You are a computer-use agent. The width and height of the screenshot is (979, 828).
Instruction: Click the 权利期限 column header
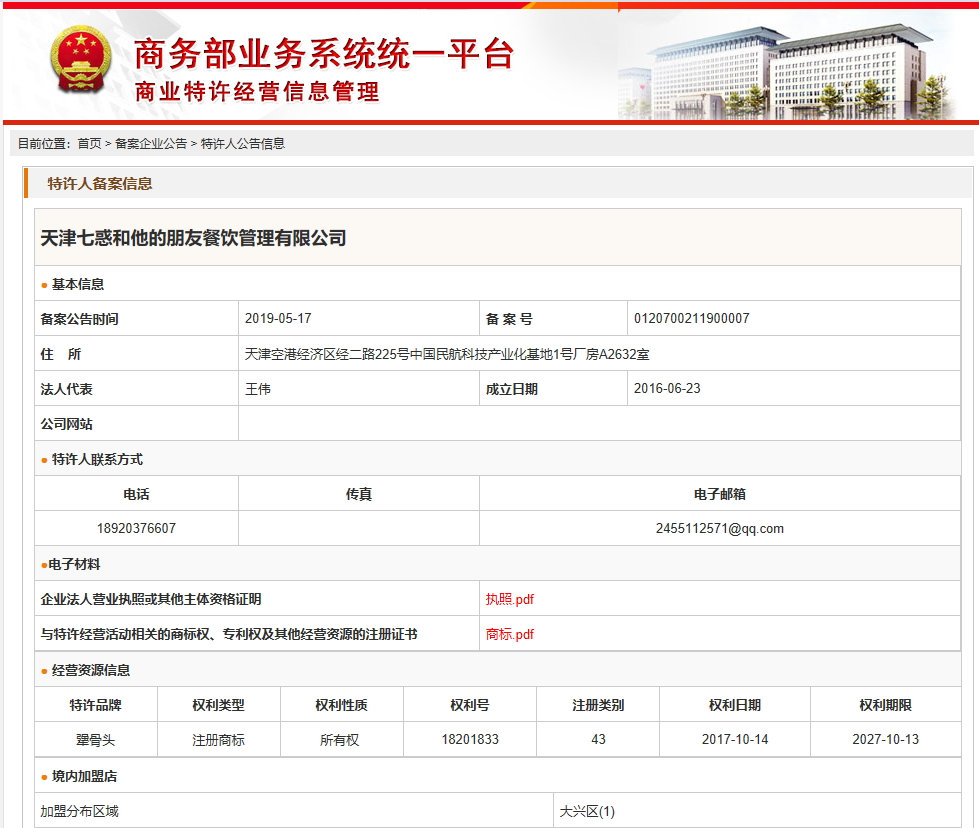(885, 705)
